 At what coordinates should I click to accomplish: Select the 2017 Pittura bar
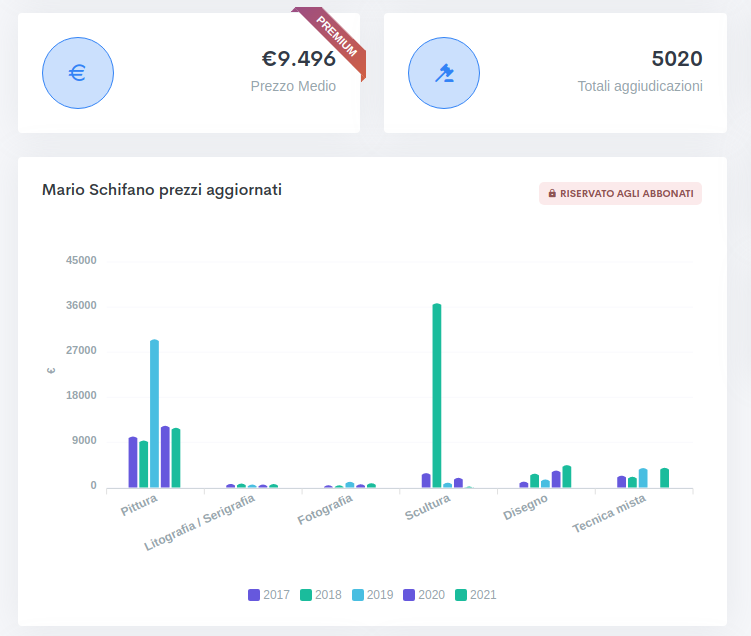(x=133, y=462)
